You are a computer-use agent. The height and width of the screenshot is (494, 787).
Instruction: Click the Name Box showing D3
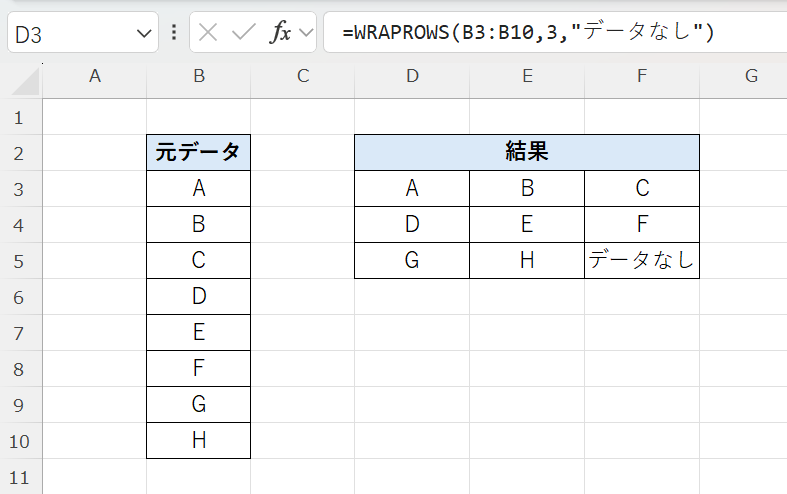pos(70,33)
